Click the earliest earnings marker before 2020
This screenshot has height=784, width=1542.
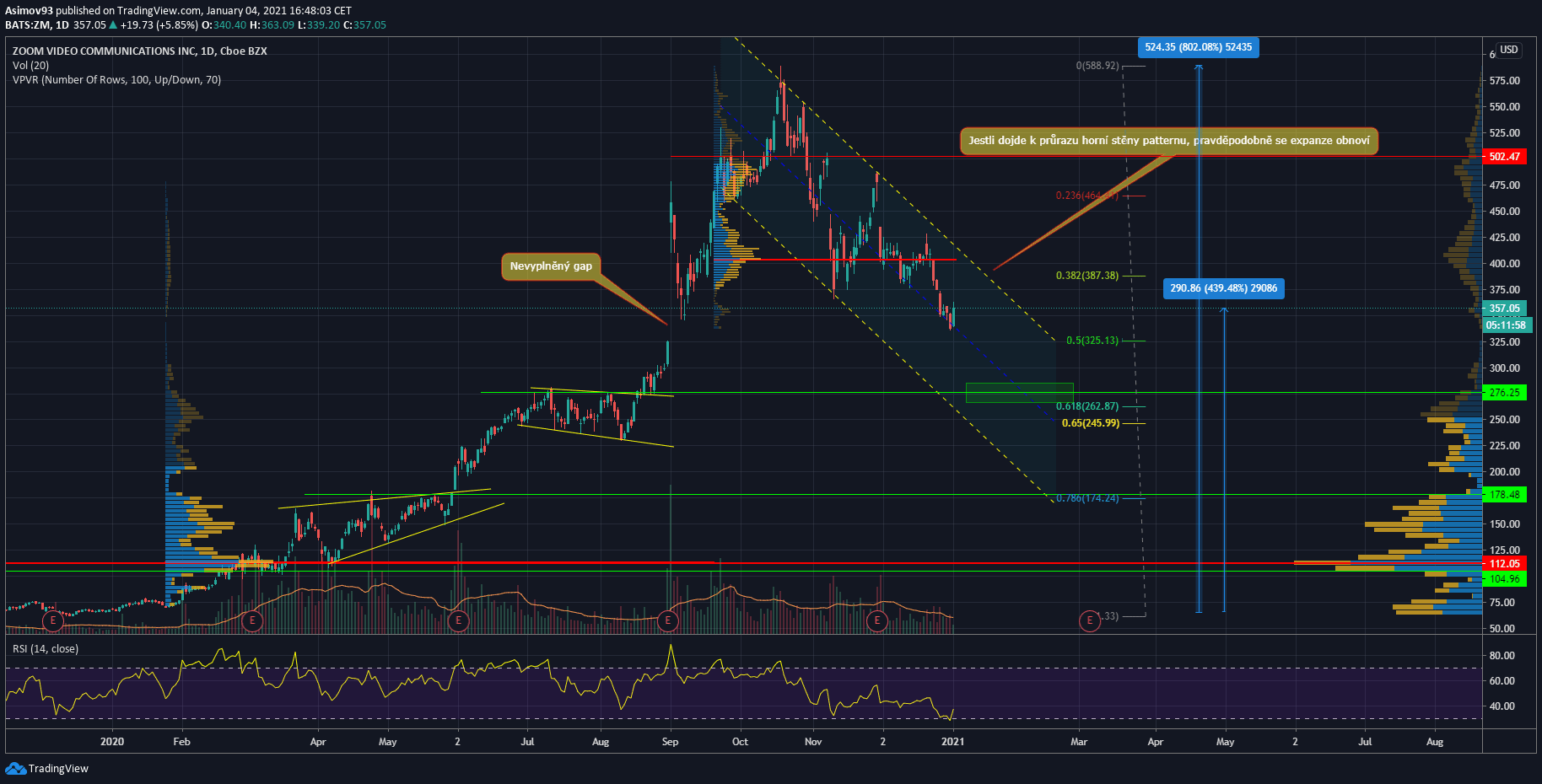click(53, 621)
